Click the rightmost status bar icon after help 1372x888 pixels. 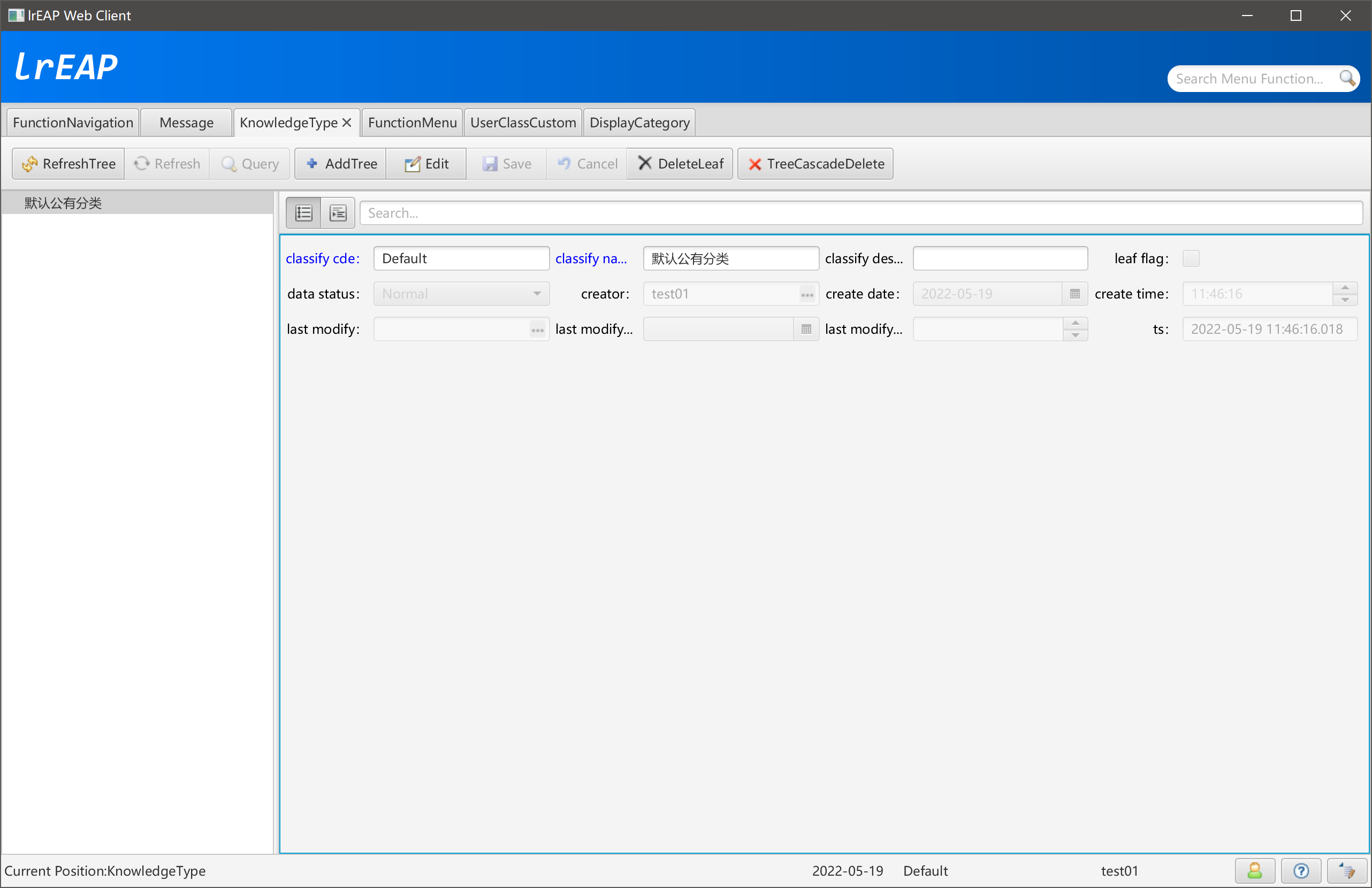pos(1347,871)
